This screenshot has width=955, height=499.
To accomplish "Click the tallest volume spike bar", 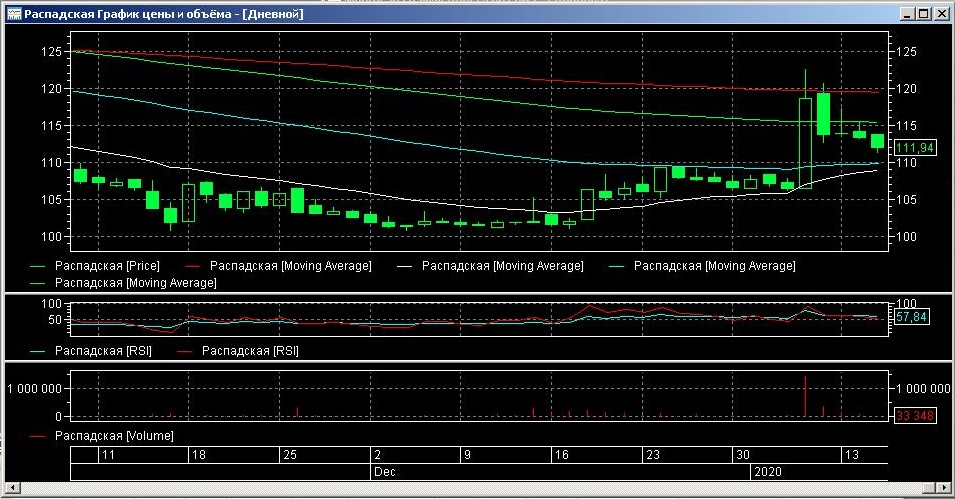I will [x=805, y=397].
